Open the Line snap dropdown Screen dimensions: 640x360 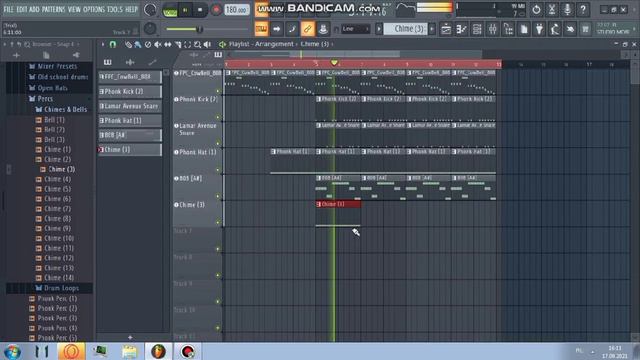click(x=356, y=29)
